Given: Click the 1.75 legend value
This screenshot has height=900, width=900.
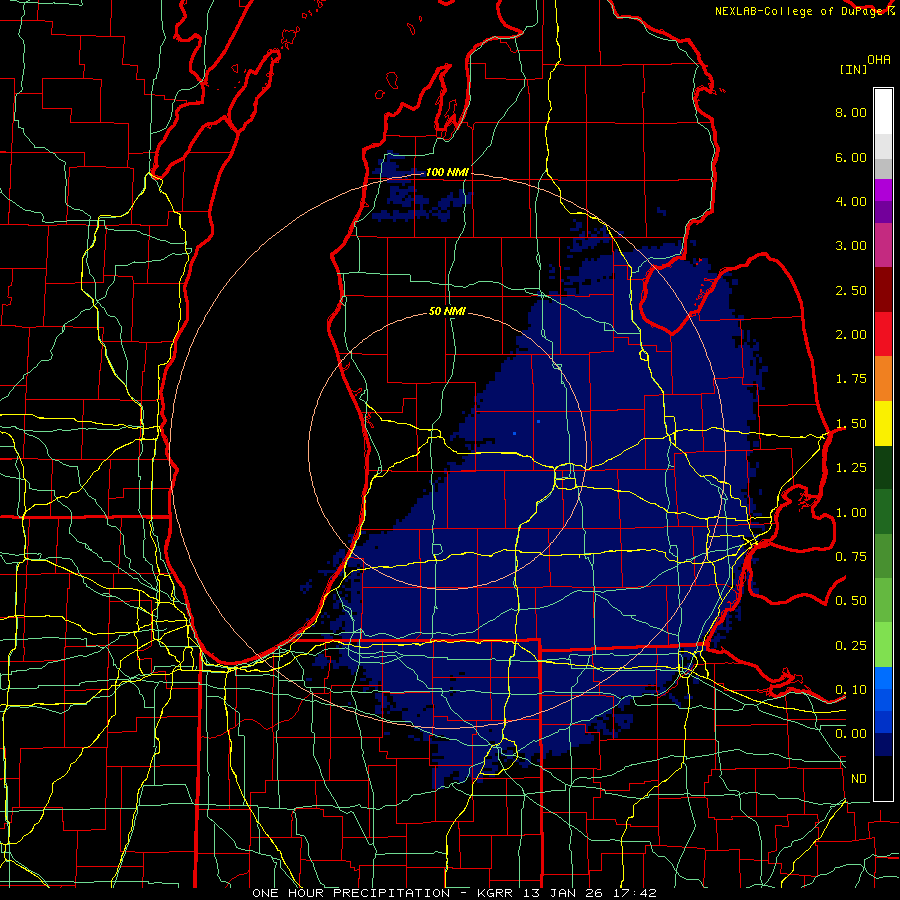Looking at the screenshot, I should tap(851, 379).
